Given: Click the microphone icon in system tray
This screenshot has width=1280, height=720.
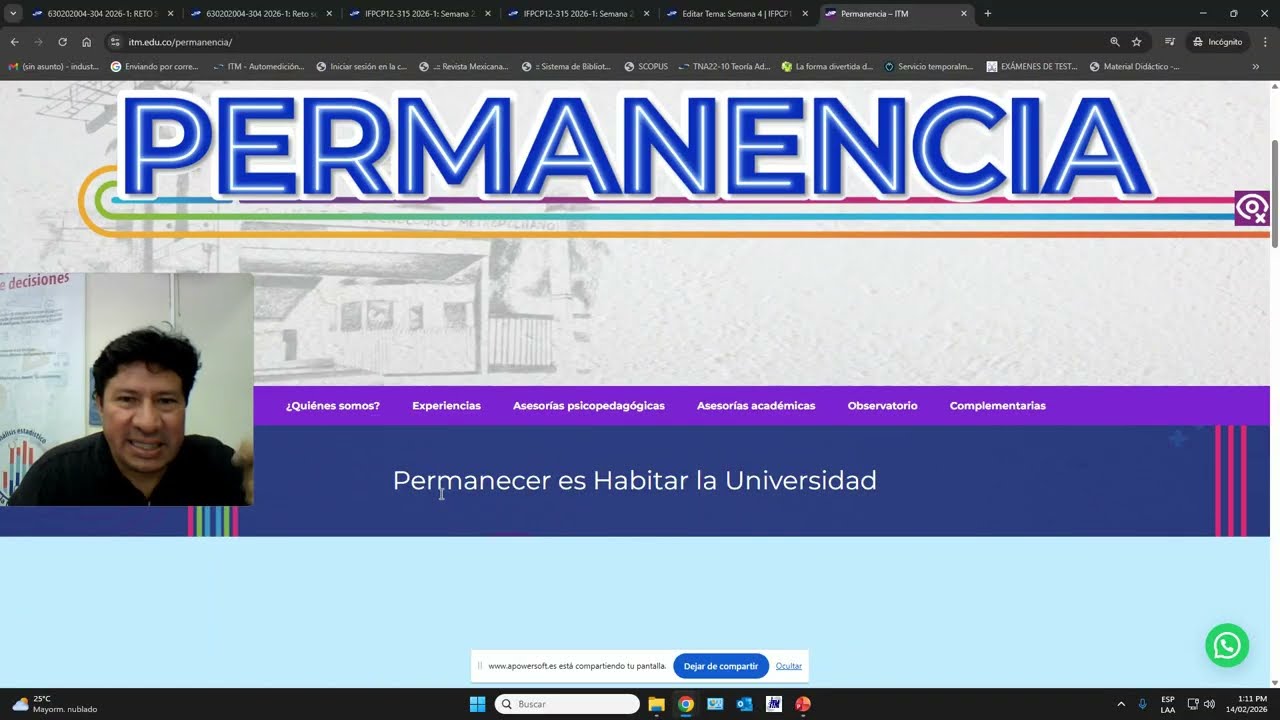Looking at the screenshot, I should coord(1142,704).
